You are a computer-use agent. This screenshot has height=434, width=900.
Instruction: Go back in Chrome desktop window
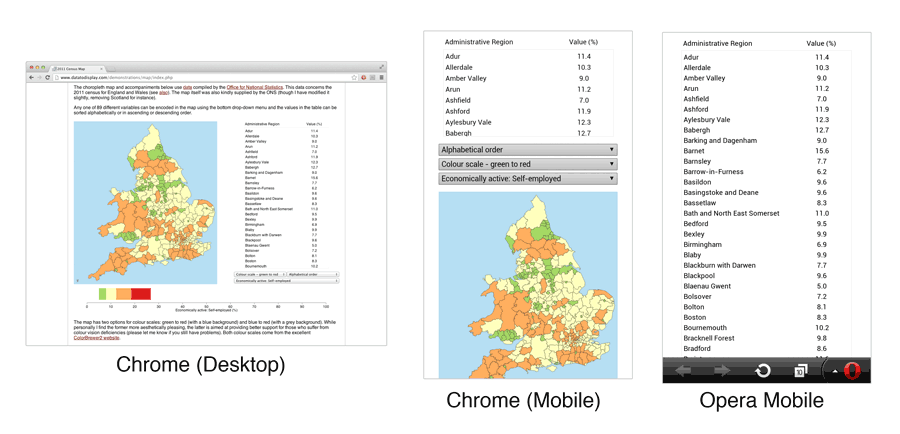pyautogui.click(x=31, y=78)
